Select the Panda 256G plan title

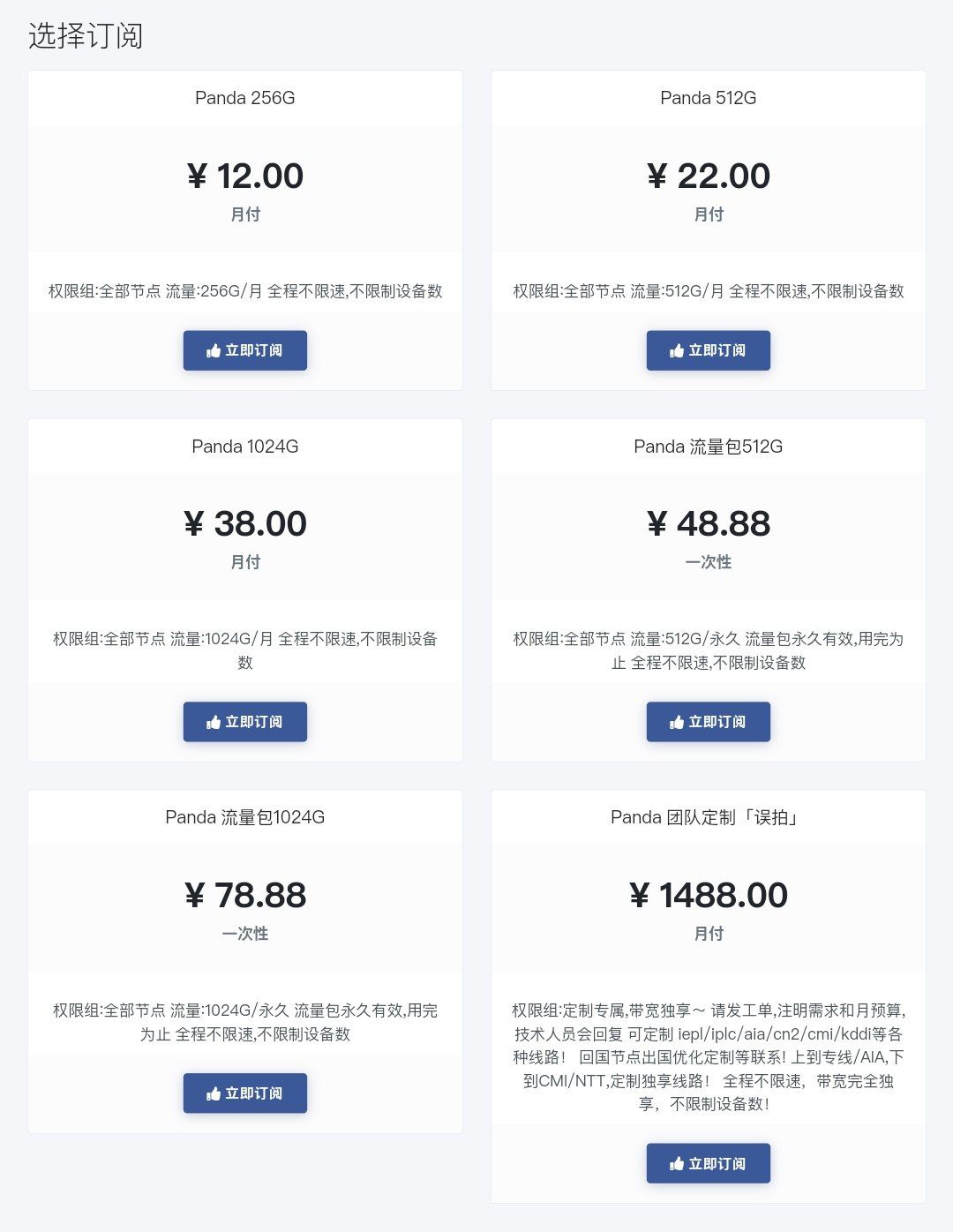click(245, 98)
